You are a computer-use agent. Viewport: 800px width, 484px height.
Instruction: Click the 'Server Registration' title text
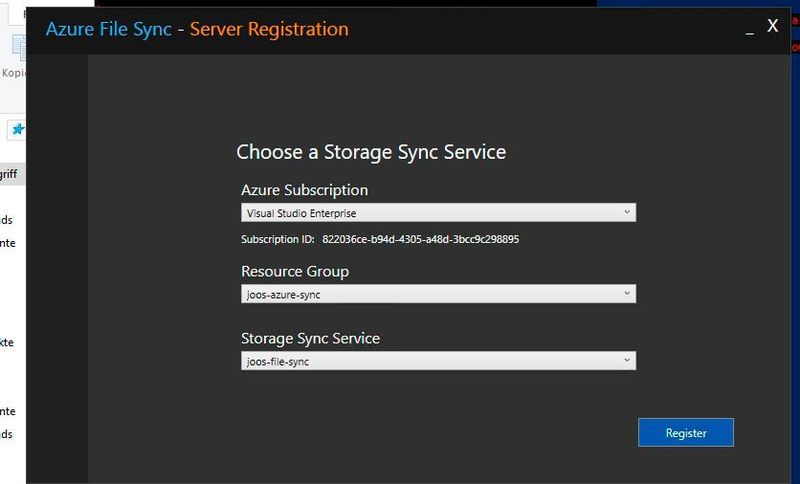(269, 29)
